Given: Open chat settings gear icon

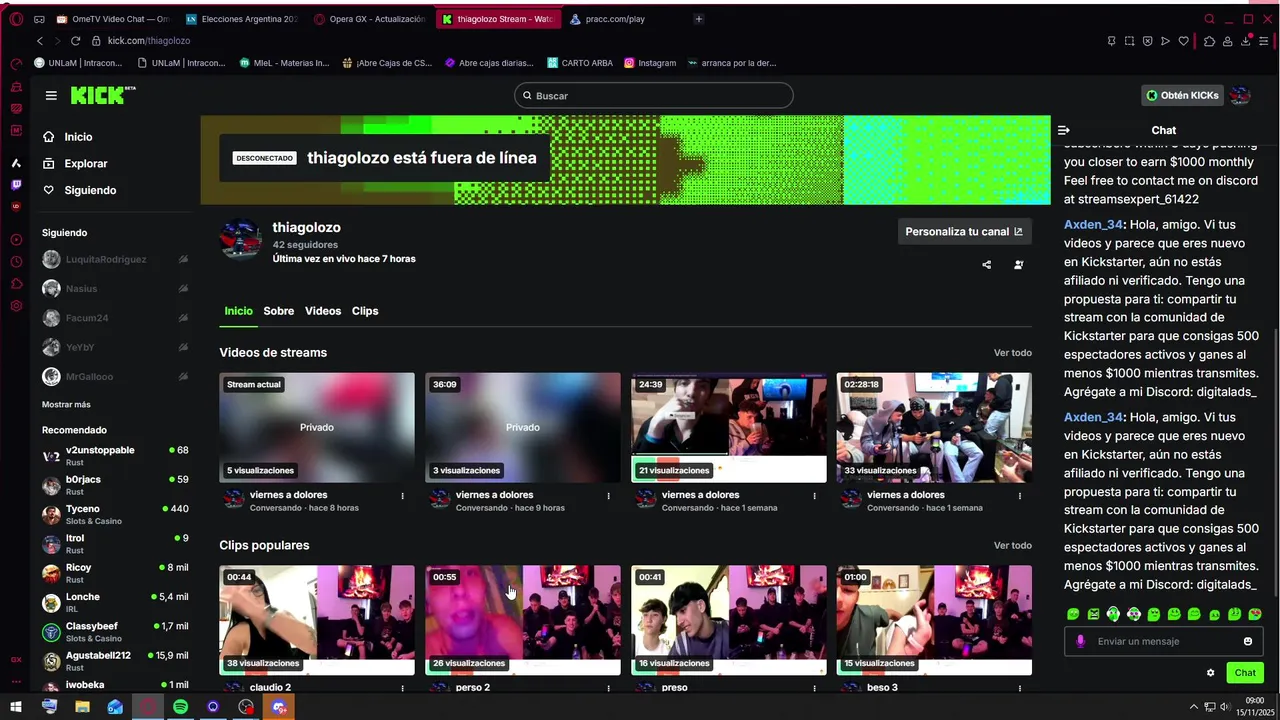Looking at the screenshot, I should pyautogui.click(x=1211, y=673).
